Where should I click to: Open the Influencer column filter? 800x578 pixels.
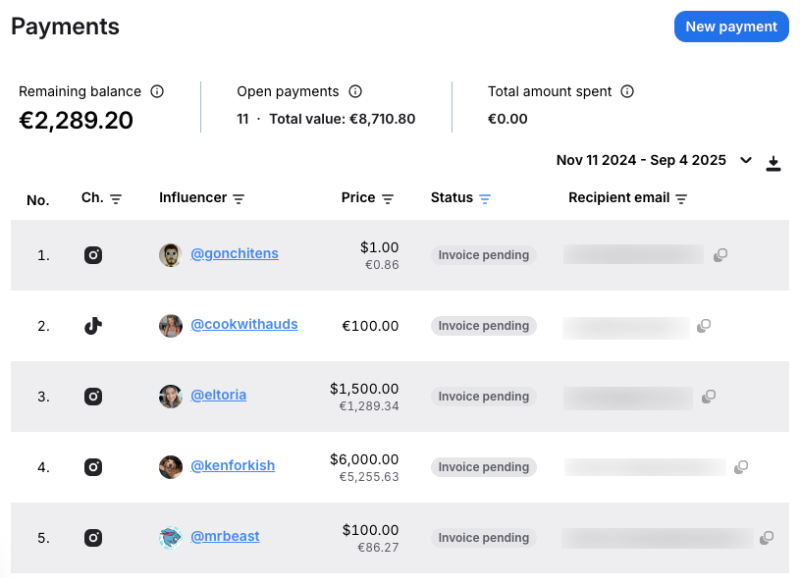[238, 199]
